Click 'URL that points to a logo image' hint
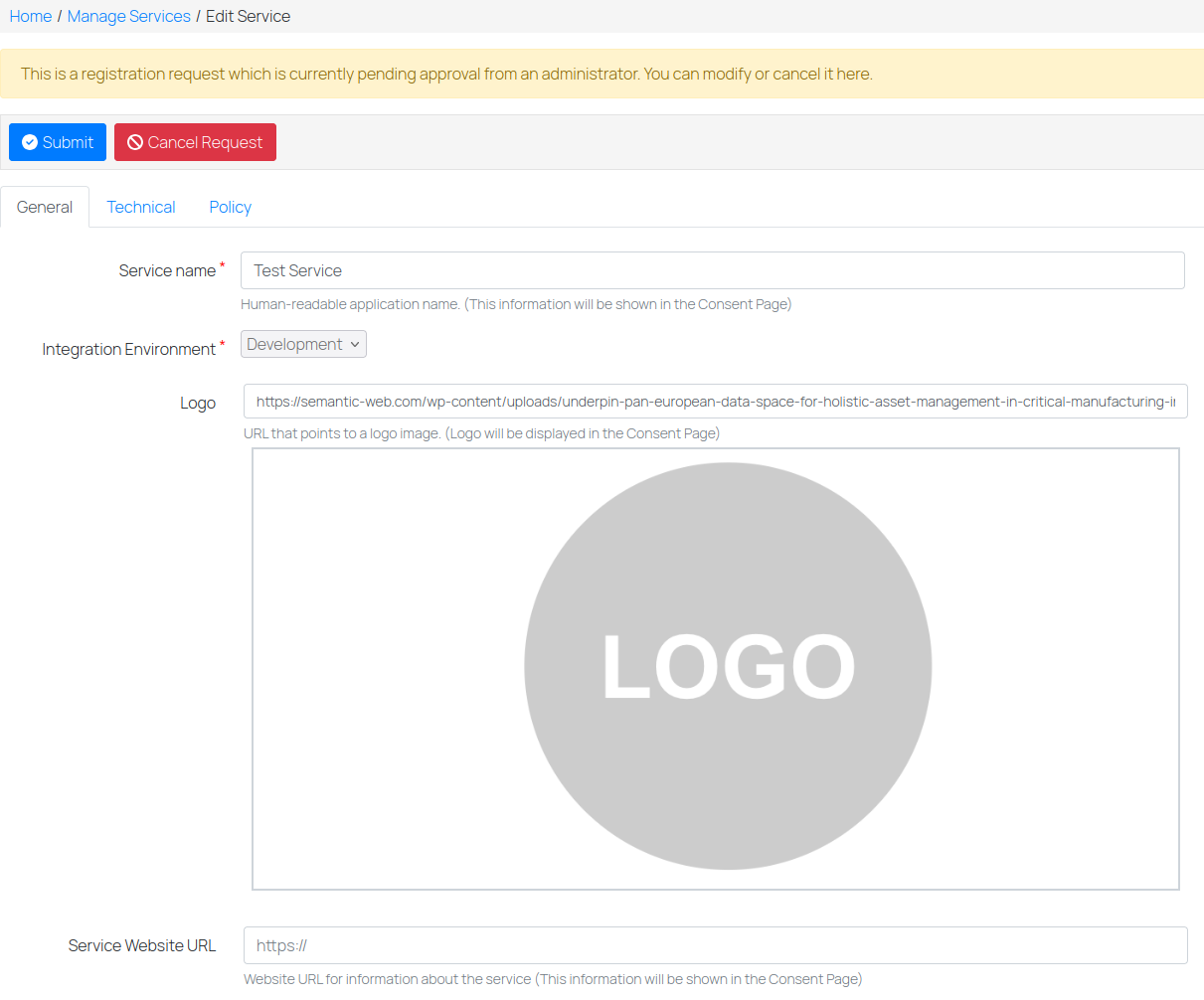This screenshot has width=1204, height=1000. (481, 433)
